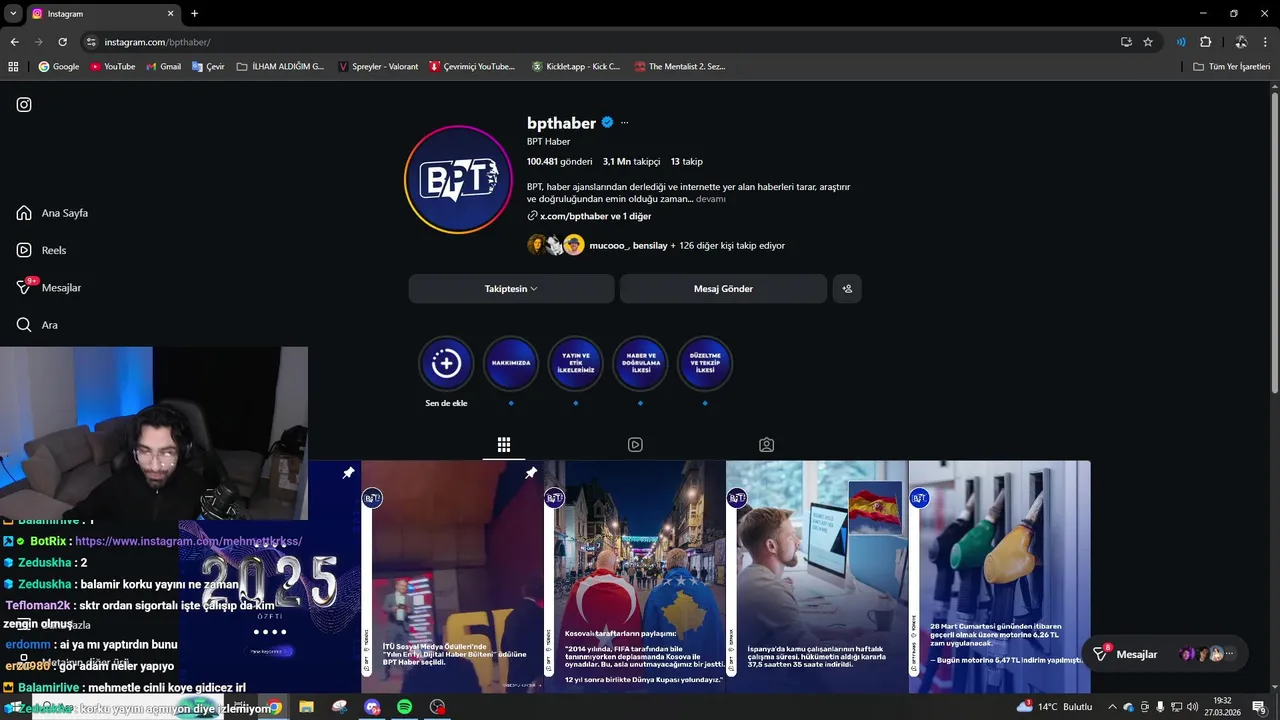Close the Instagram browser tab

[170, 14]
